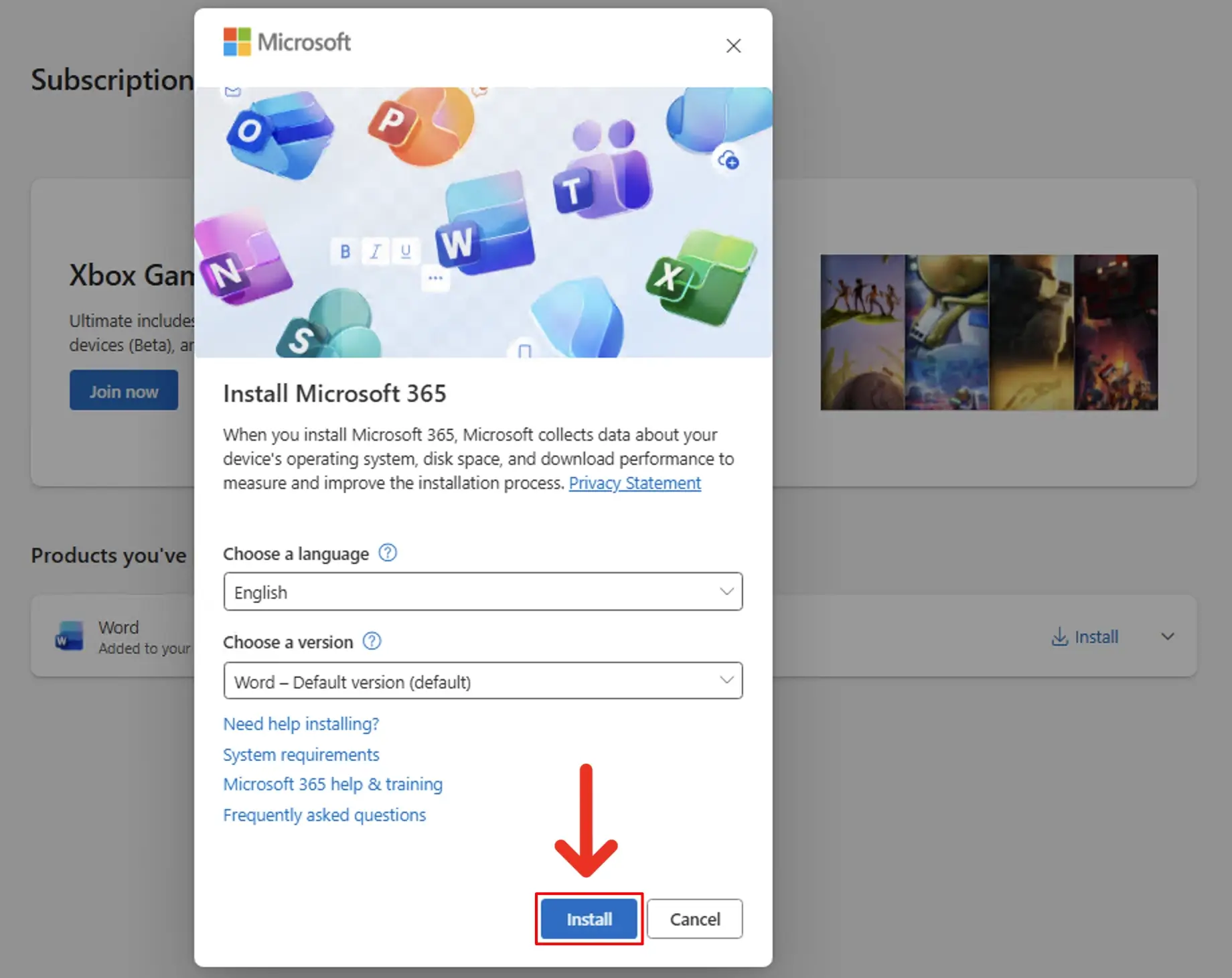This screenshot has height=978, width=1232.
Task: Open the Privacy Statement link
Action: 634,483
